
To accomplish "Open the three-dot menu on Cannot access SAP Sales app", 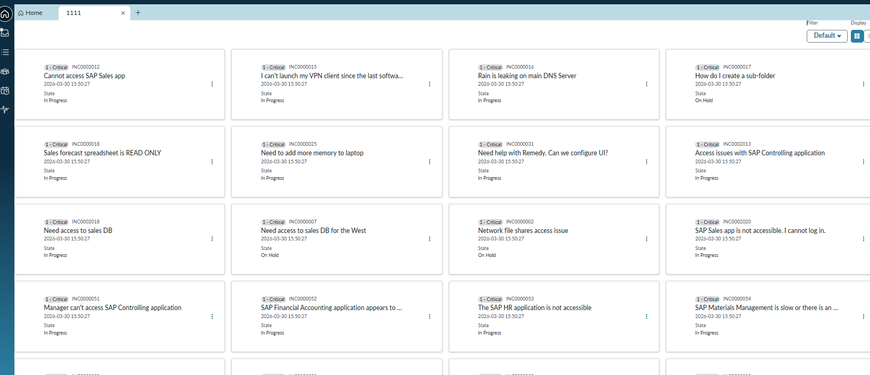I will pyautogui.click(x=212, y=84).
